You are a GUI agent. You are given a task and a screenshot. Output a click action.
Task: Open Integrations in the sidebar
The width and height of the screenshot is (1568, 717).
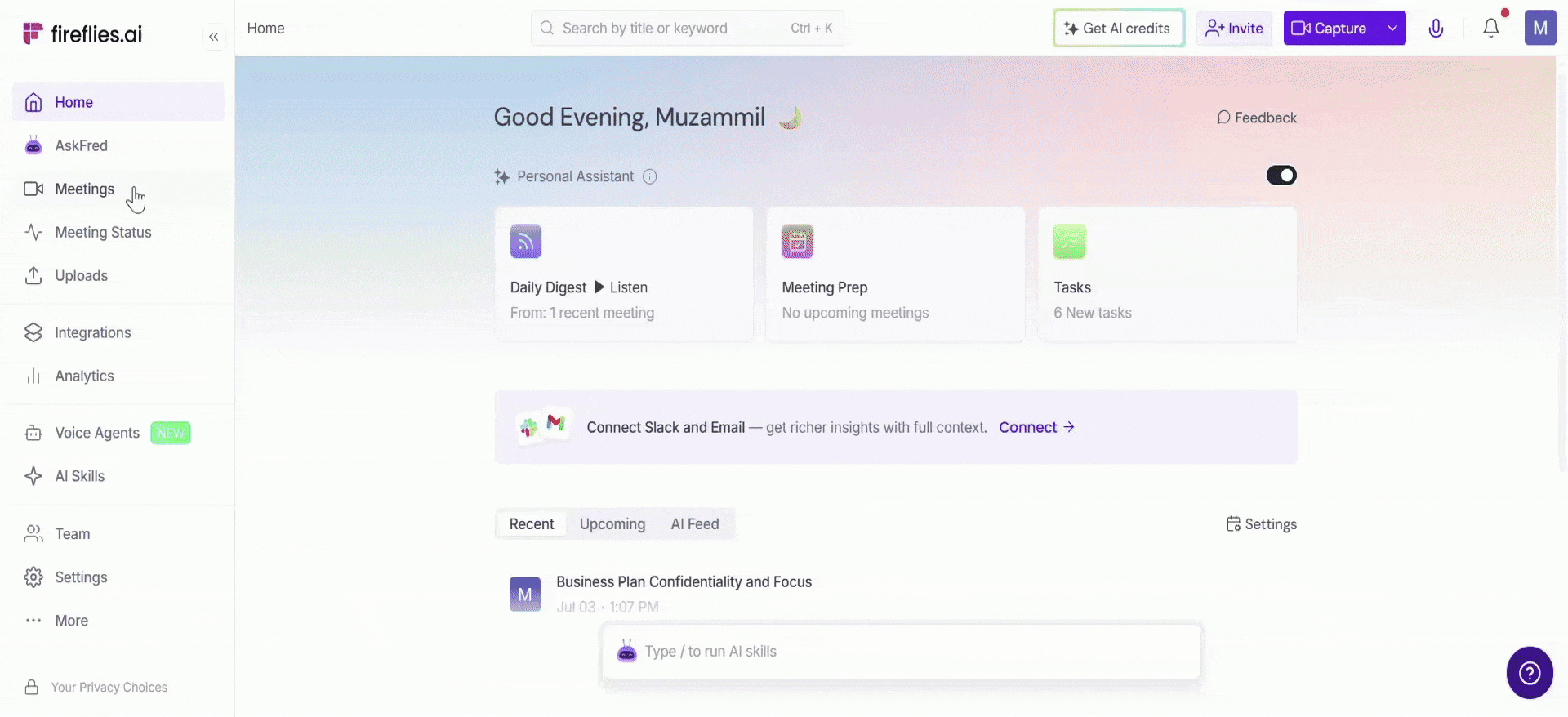point(118,332)
